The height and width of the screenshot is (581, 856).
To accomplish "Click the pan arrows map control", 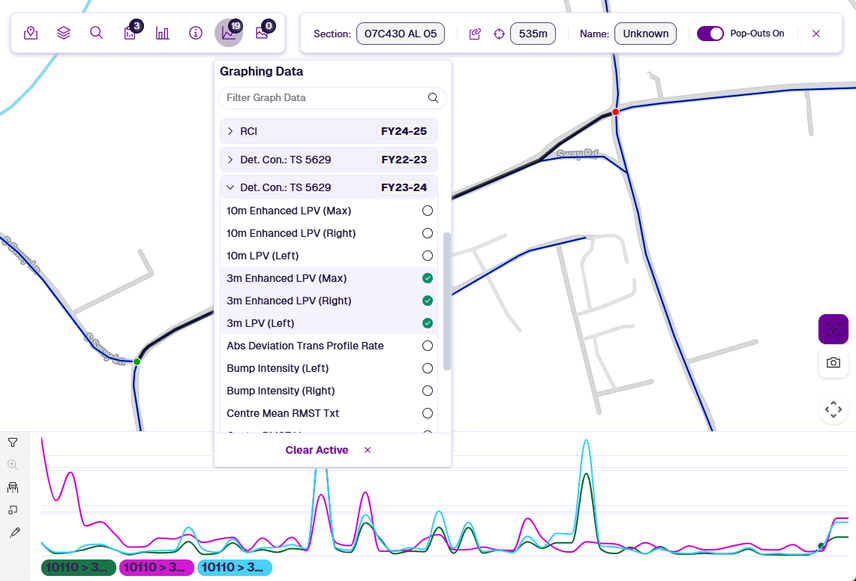I will [833, 409].
